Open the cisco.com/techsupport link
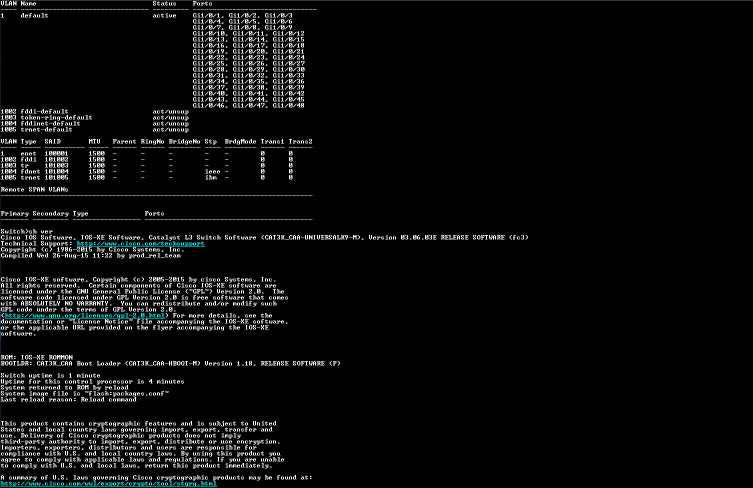Screen dimensions: 753x488 tap(141, 244)
